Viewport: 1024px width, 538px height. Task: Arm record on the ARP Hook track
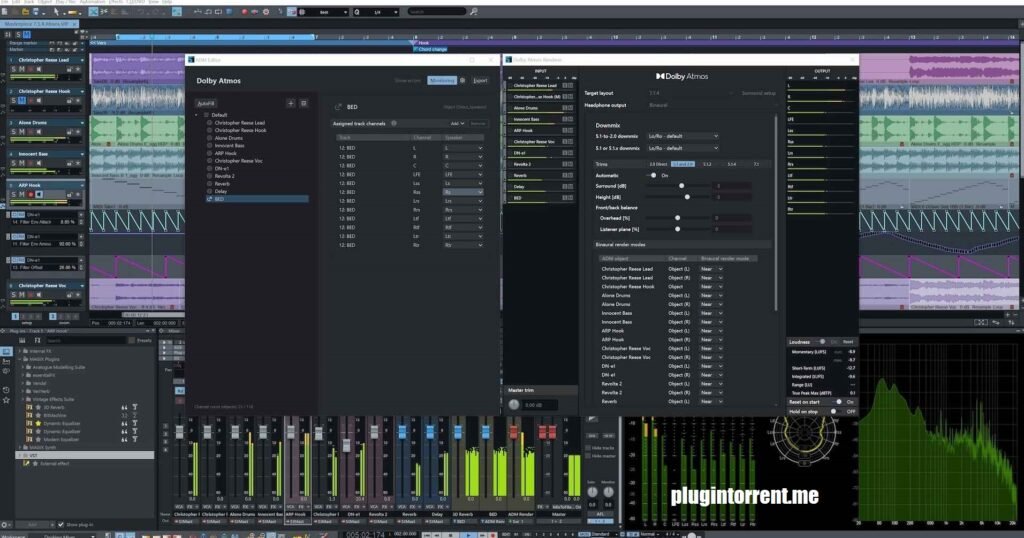(x=30, y=194)
